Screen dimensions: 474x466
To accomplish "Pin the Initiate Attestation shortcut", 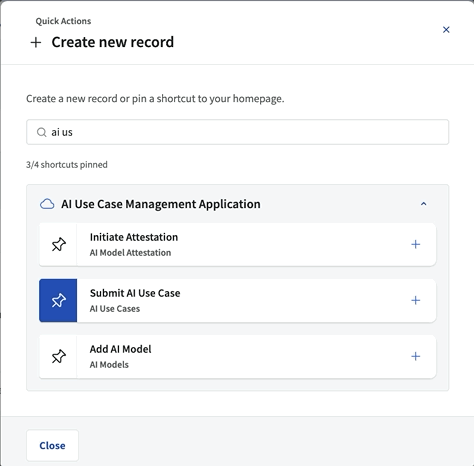I will coord(58,244).
